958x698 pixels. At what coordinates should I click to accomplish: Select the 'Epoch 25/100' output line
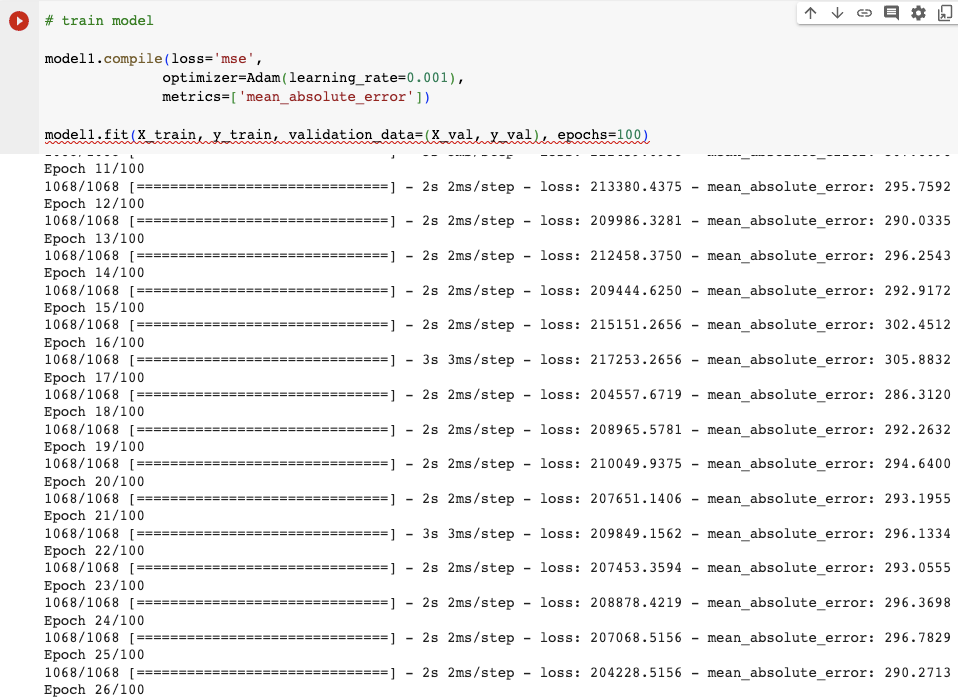(94, 655)
